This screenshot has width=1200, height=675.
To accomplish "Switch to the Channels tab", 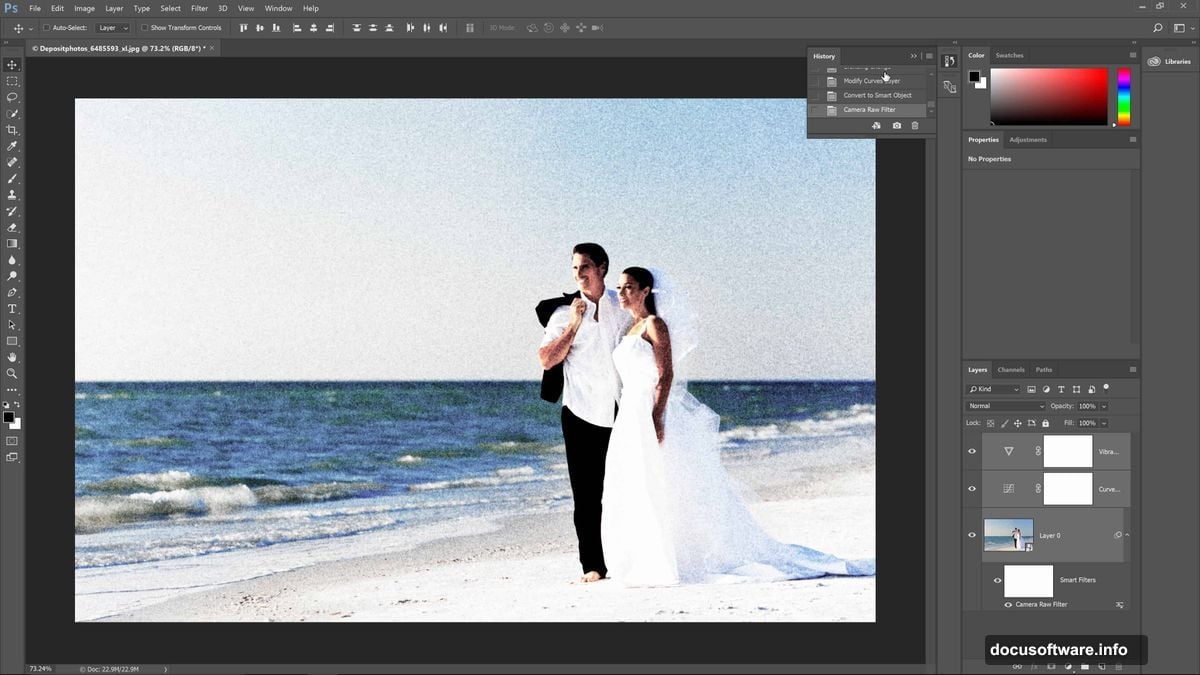I will point(1011,369).
